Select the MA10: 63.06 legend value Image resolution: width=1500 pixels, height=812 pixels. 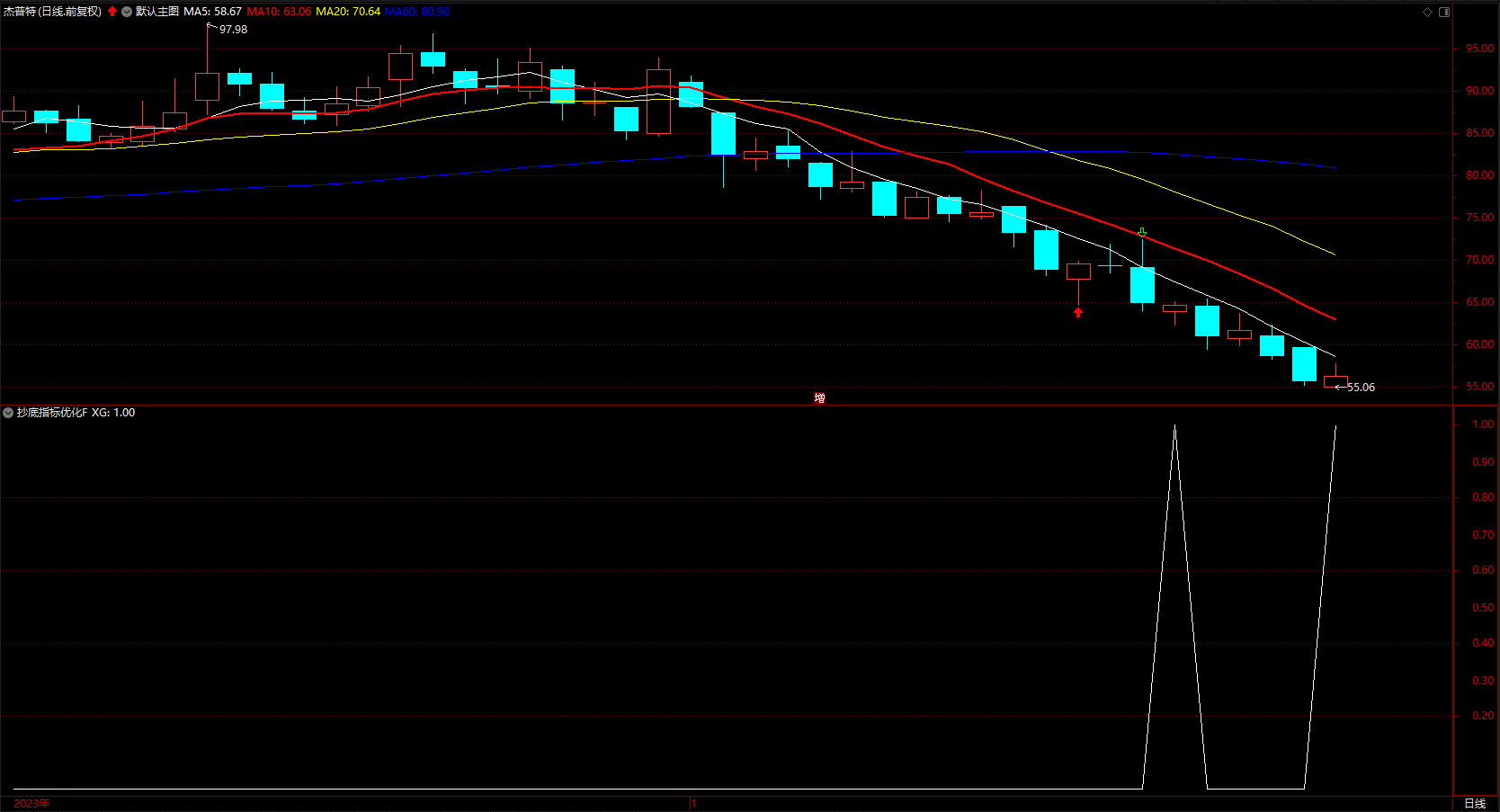tap(279, 12)
